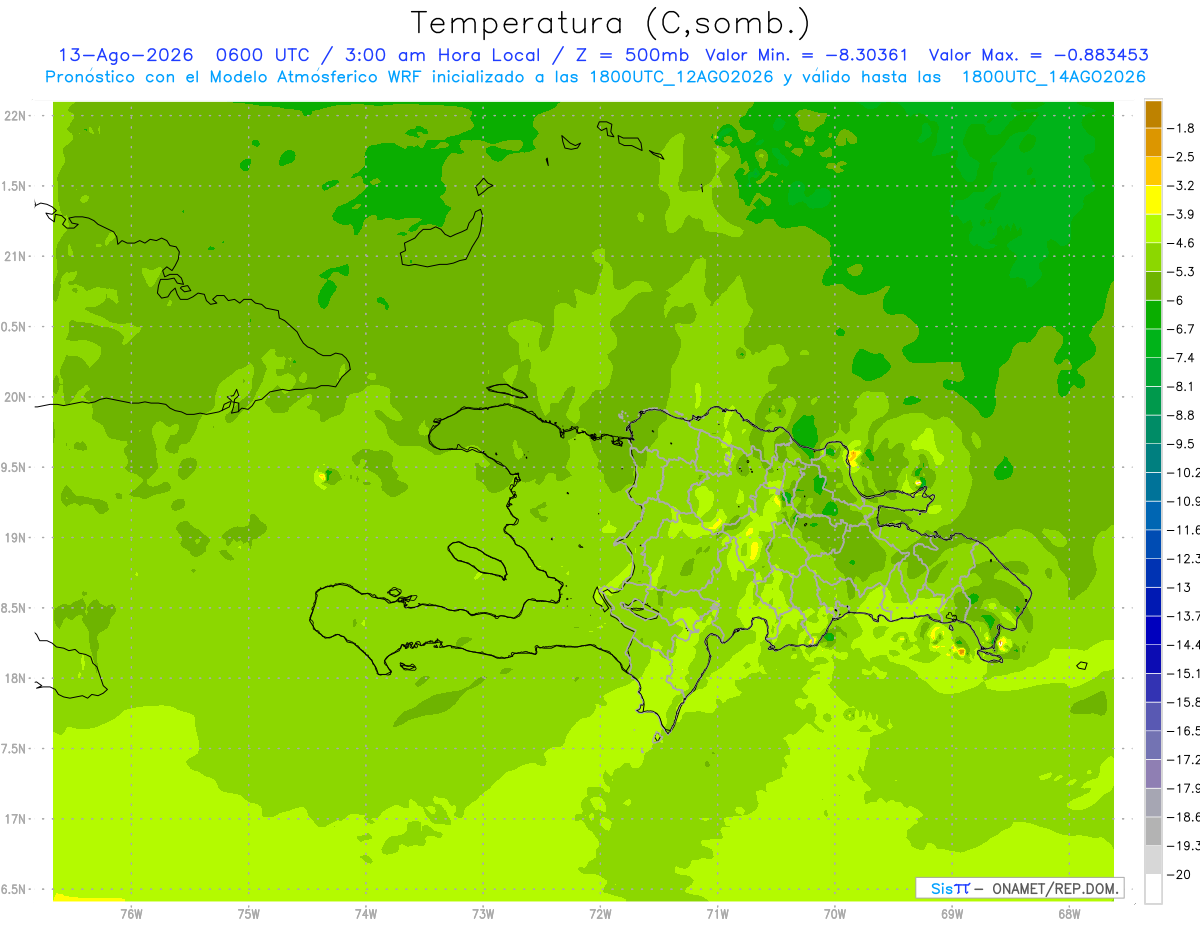Click the "SisTT - ONAMET/REP.DOM." label
The image size is (1200, 927).
pyautogui.click(x=1019, y=888)
